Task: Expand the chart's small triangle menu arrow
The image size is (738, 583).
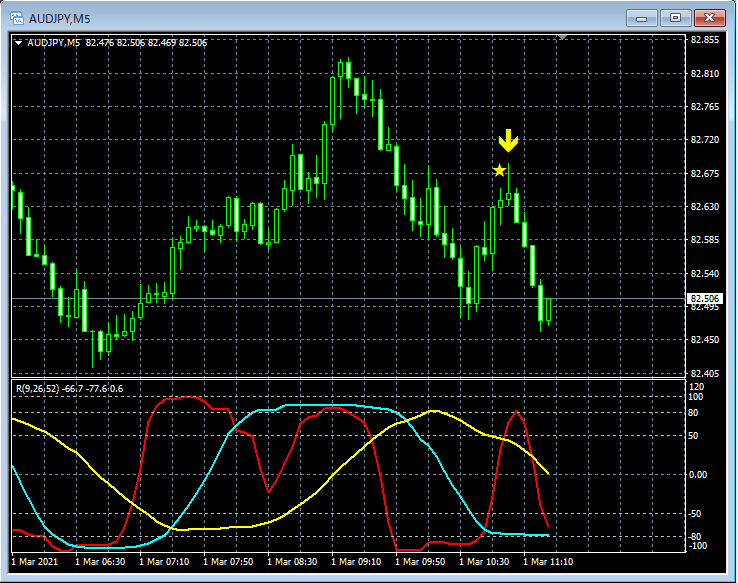Action: pyautogui.click(x=18, y=43)
